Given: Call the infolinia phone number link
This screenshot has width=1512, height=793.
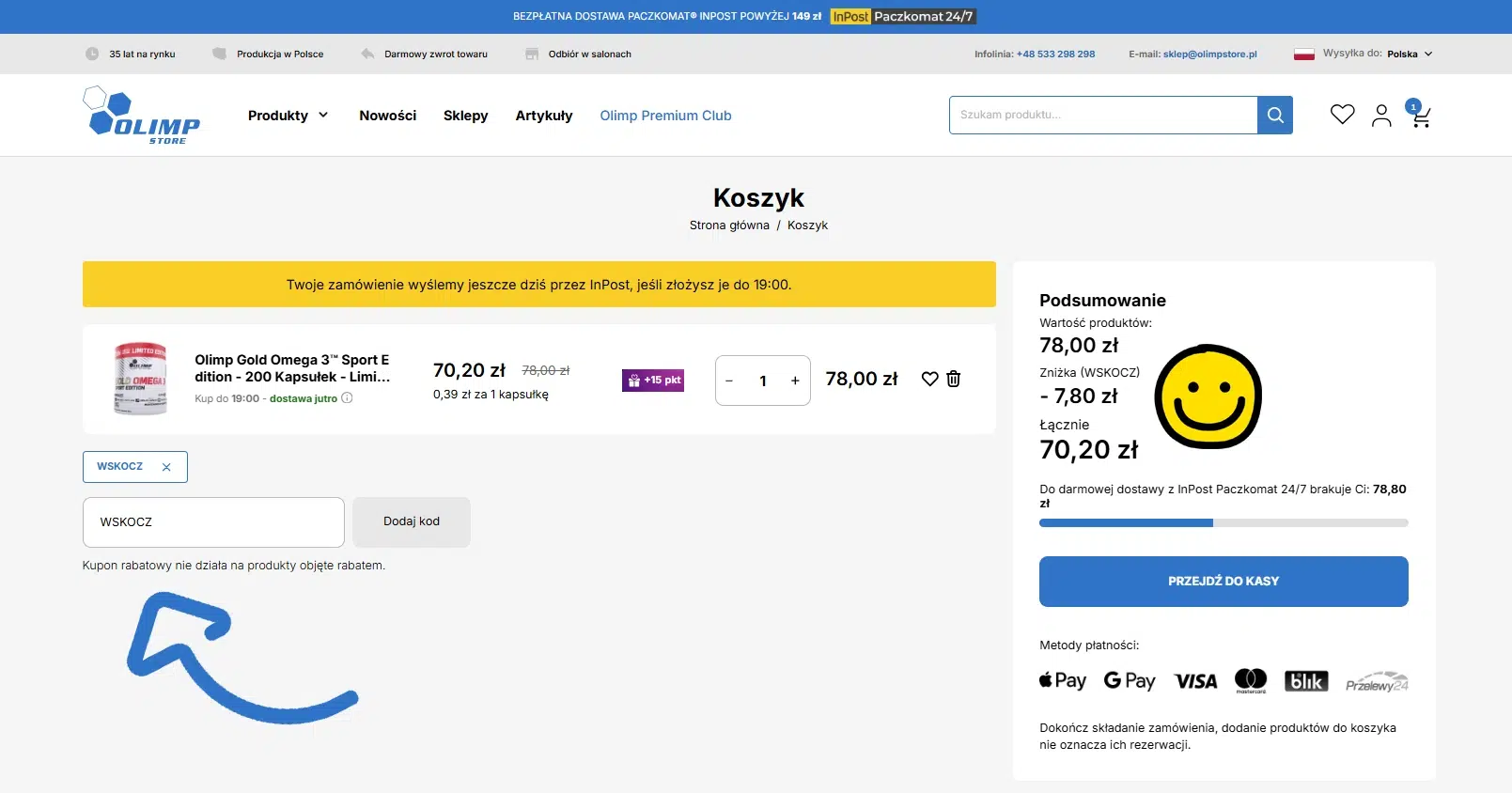Looking at the screenshot, I should [1055, 54].
